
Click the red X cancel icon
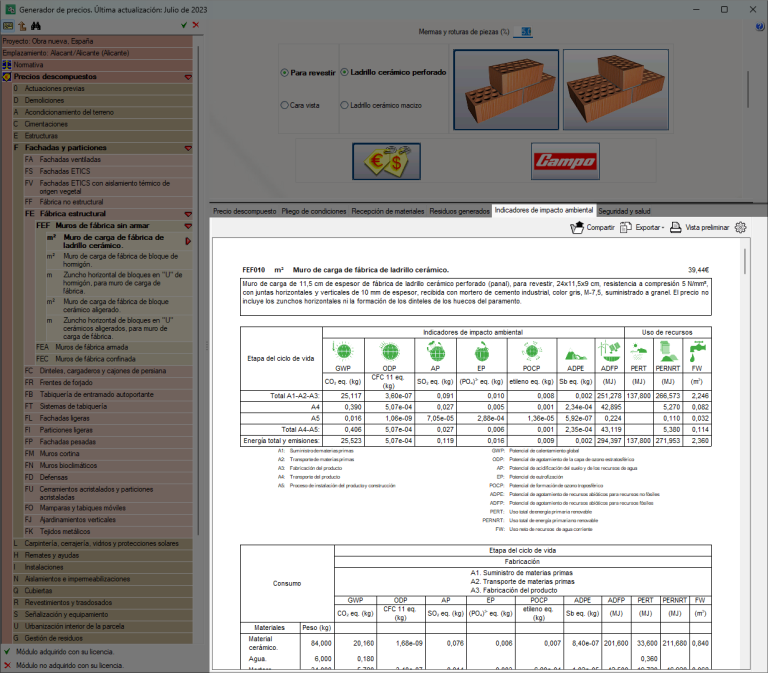coord(196,25)
